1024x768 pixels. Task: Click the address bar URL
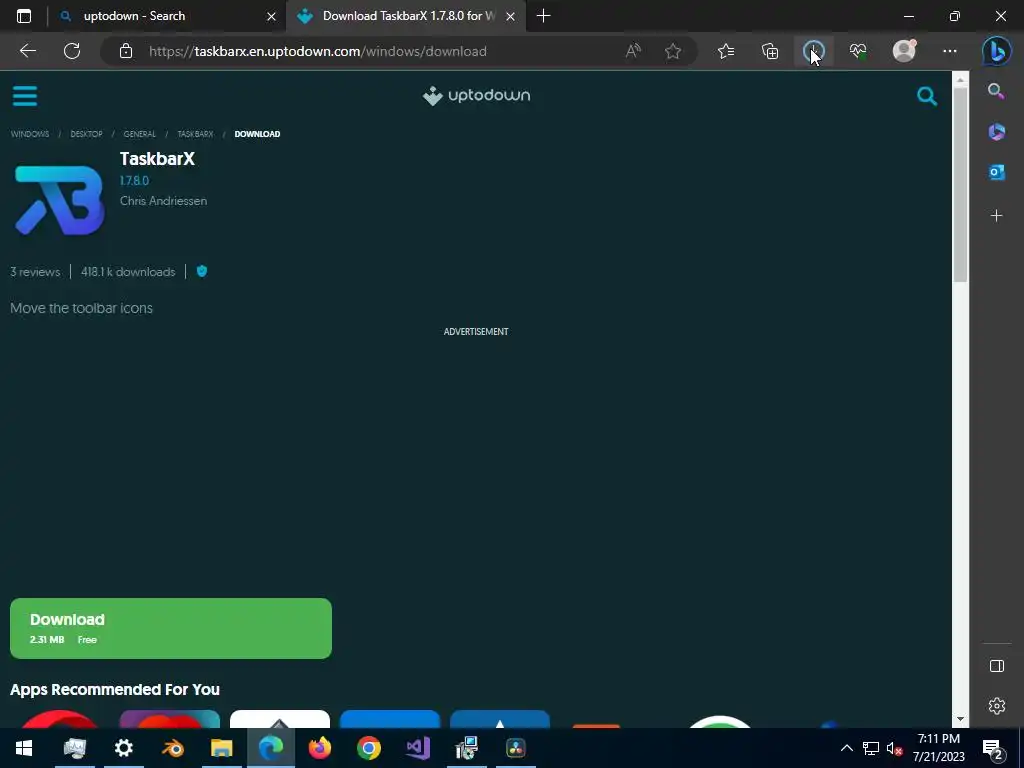point(317,51)
